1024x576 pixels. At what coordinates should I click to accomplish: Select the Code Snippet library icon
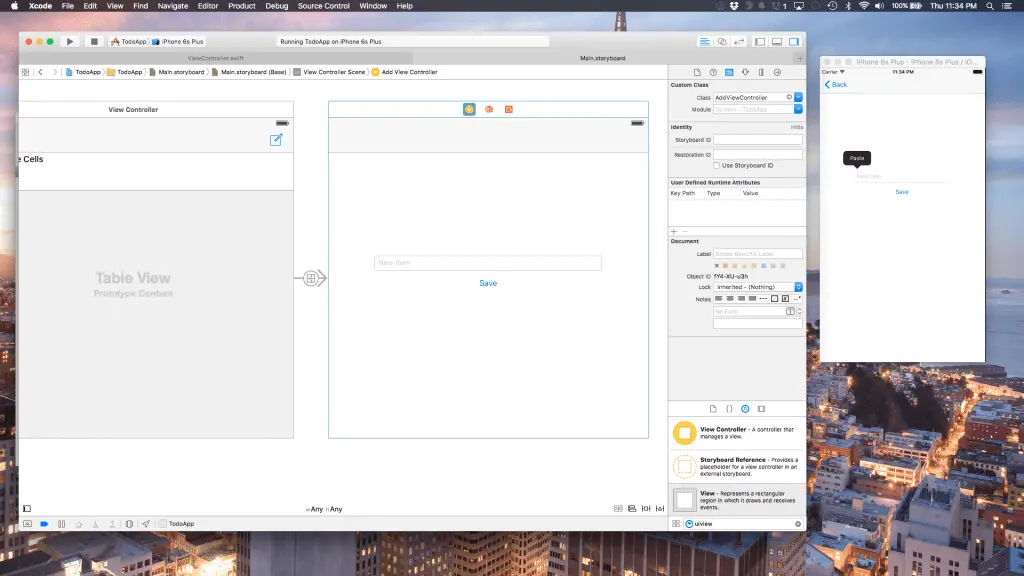point(729,409)
